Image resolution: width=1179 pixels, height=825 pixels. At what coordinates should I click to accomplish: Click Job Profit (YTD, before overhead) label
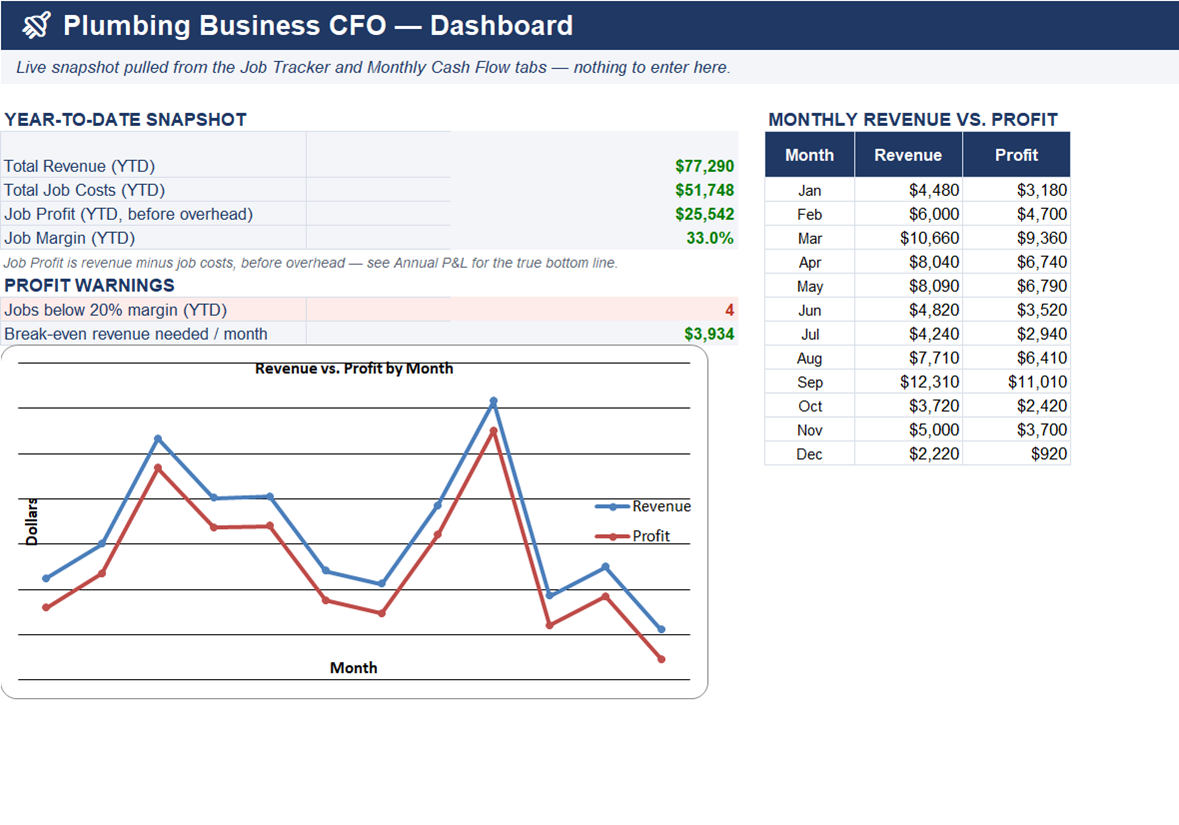tap(129, 214)
